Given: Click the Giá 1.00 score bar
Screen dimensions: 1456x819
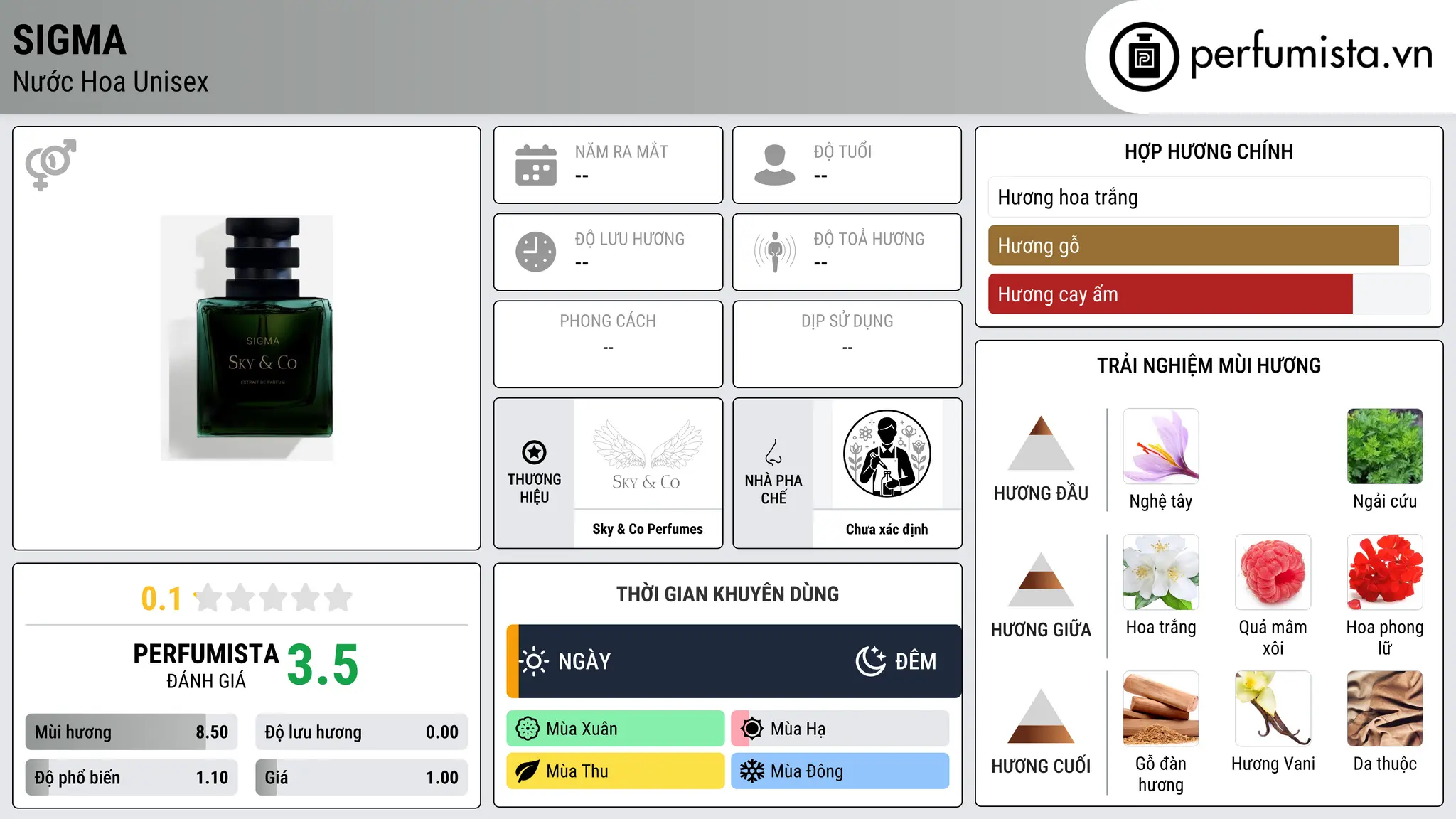Looking at the screenshot, I should pos(362,777).
